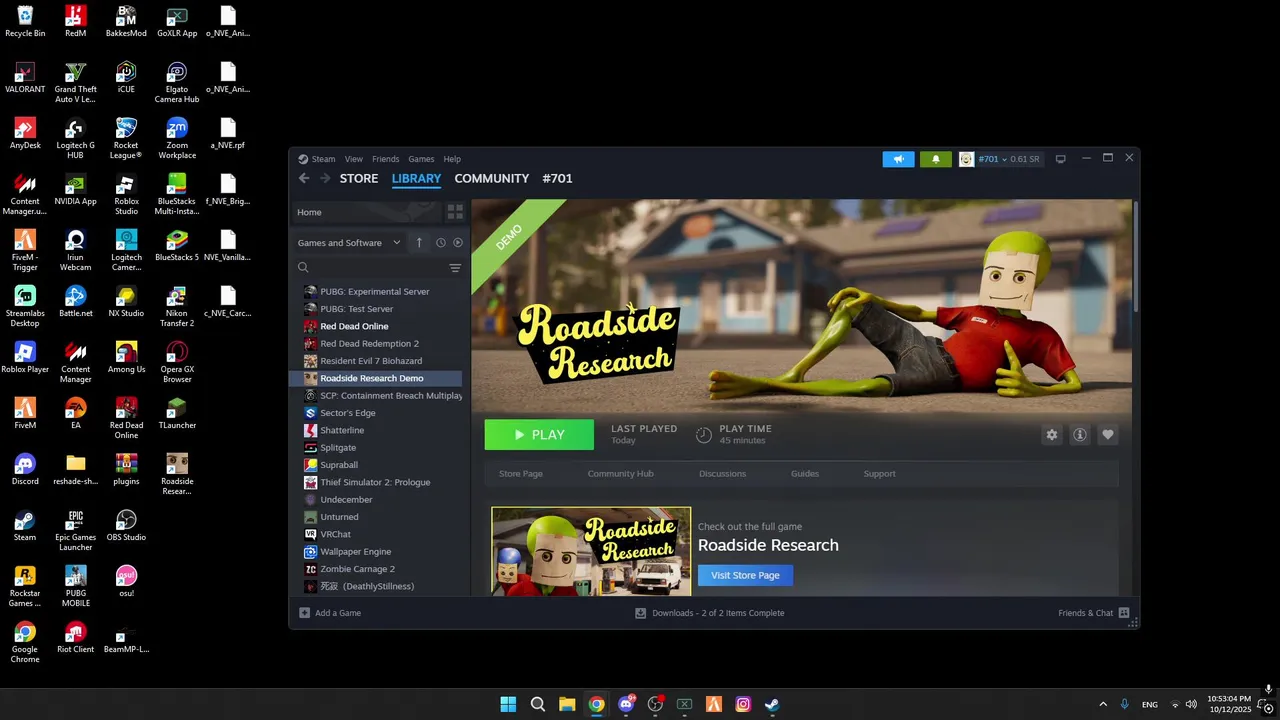Open the Discussions link
Image resolution: width=1280 pixels, height=720 pixels.
pos(722,474)
